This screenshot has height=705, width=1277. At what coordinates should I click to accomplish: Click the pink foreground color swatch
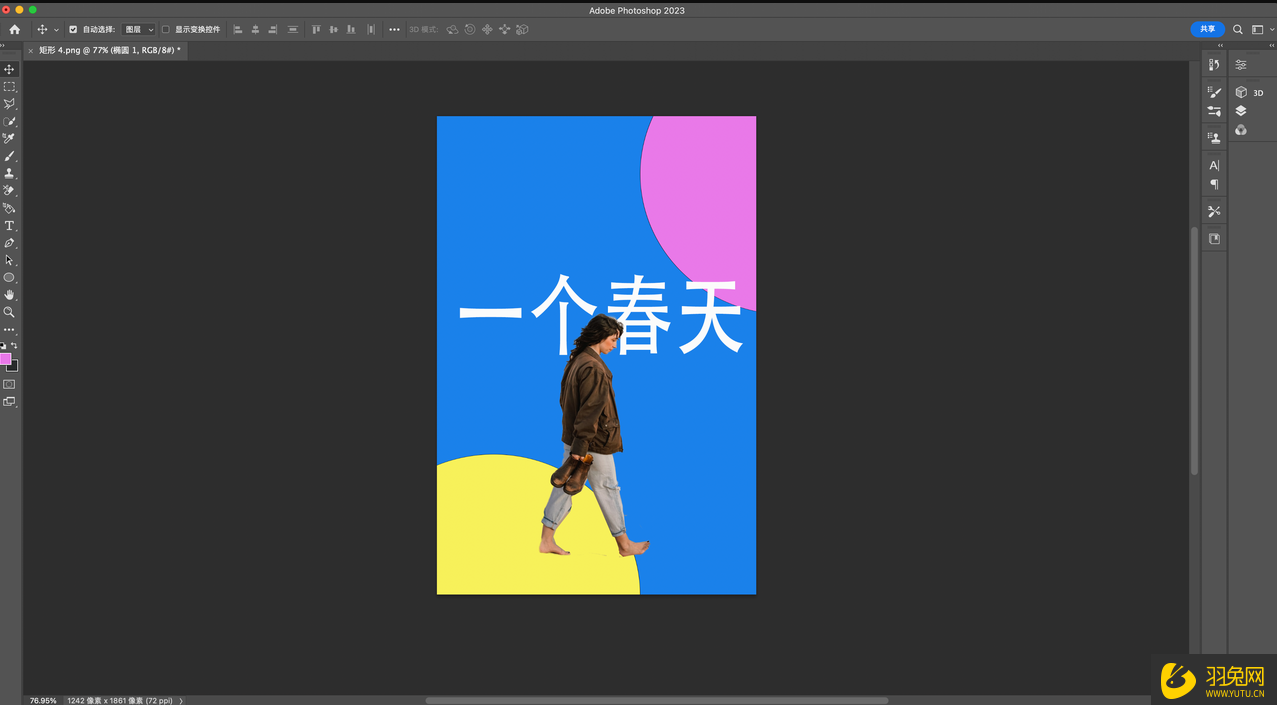click(5, 358)
